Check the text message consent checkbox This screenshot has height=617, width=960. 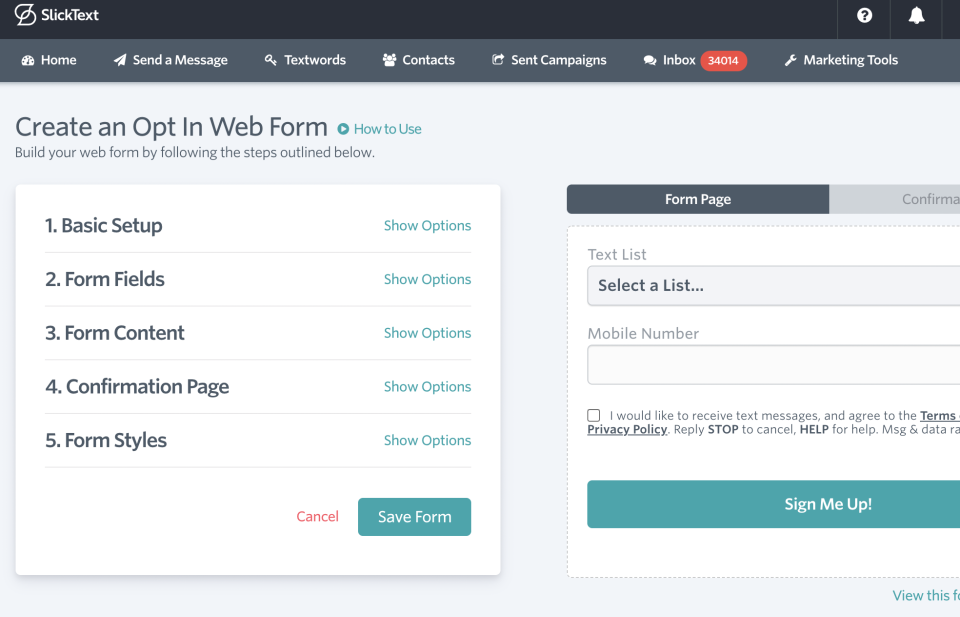click(594, 415)
